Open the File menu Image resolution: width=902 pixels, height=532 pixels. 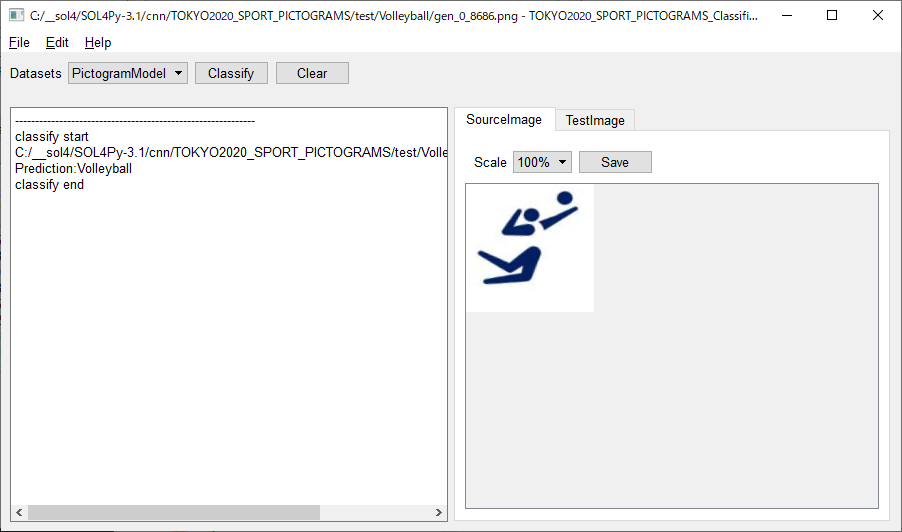19,43
